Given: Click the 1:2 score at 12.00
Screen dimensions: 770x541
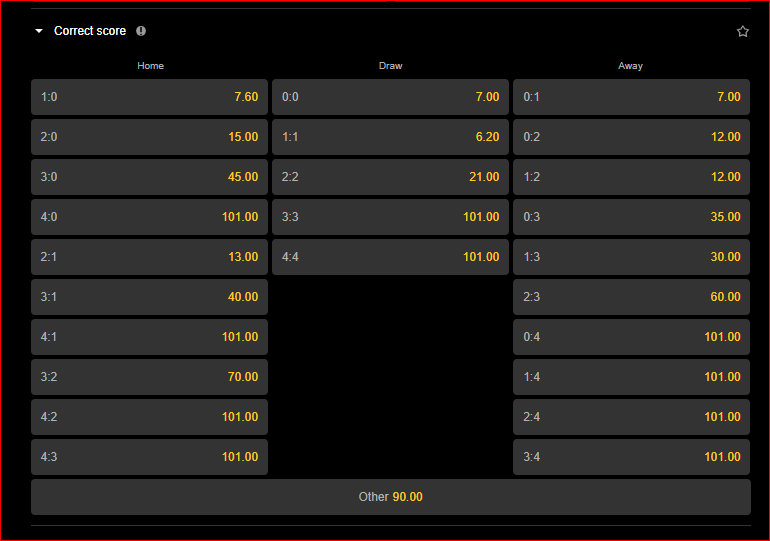Looking at the screenshot, I should pos(631,177).
